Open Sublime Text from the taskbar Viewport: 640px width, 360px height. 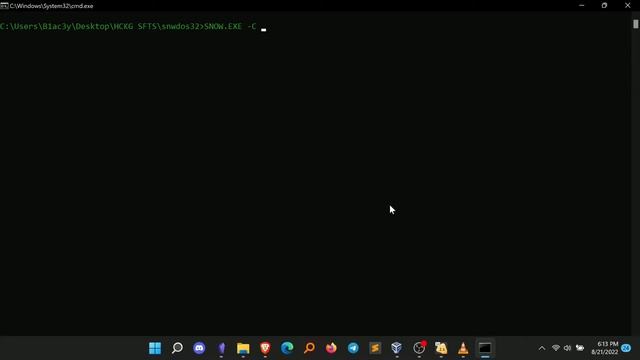[375, 348]
